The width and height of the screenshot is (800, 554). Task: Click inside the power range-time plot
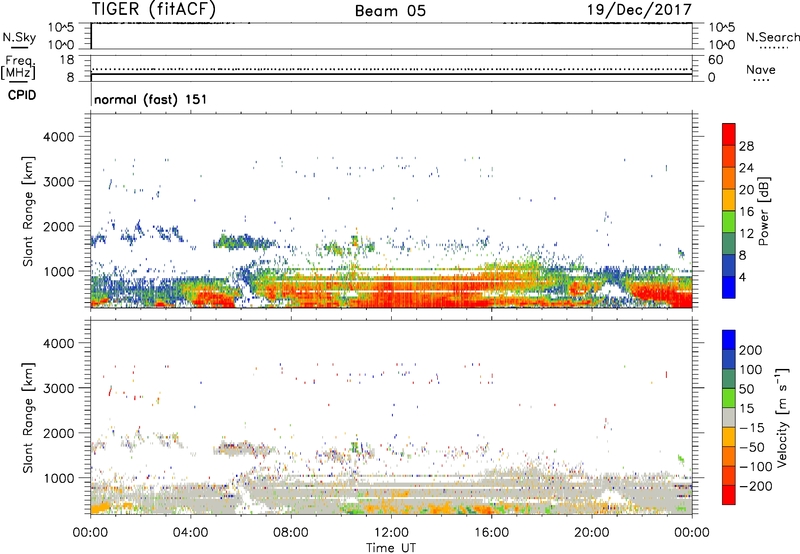click(x=391, y=211)
